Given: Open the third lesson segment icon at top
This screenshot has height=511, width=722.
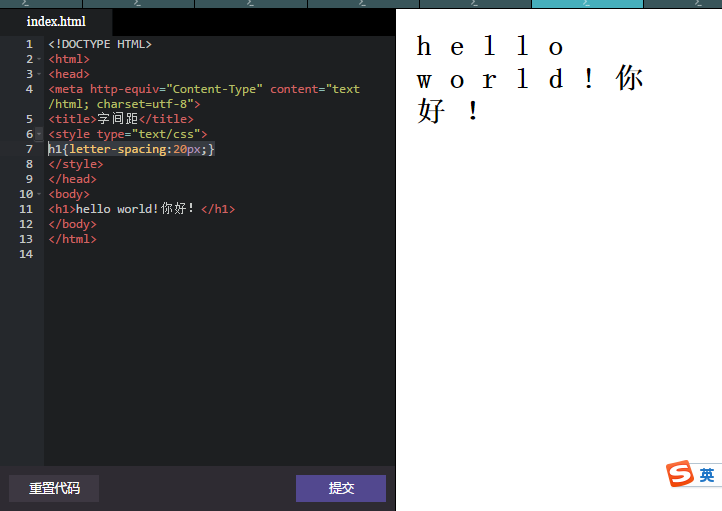Looking at the screenshot, I should coord(250,4).
